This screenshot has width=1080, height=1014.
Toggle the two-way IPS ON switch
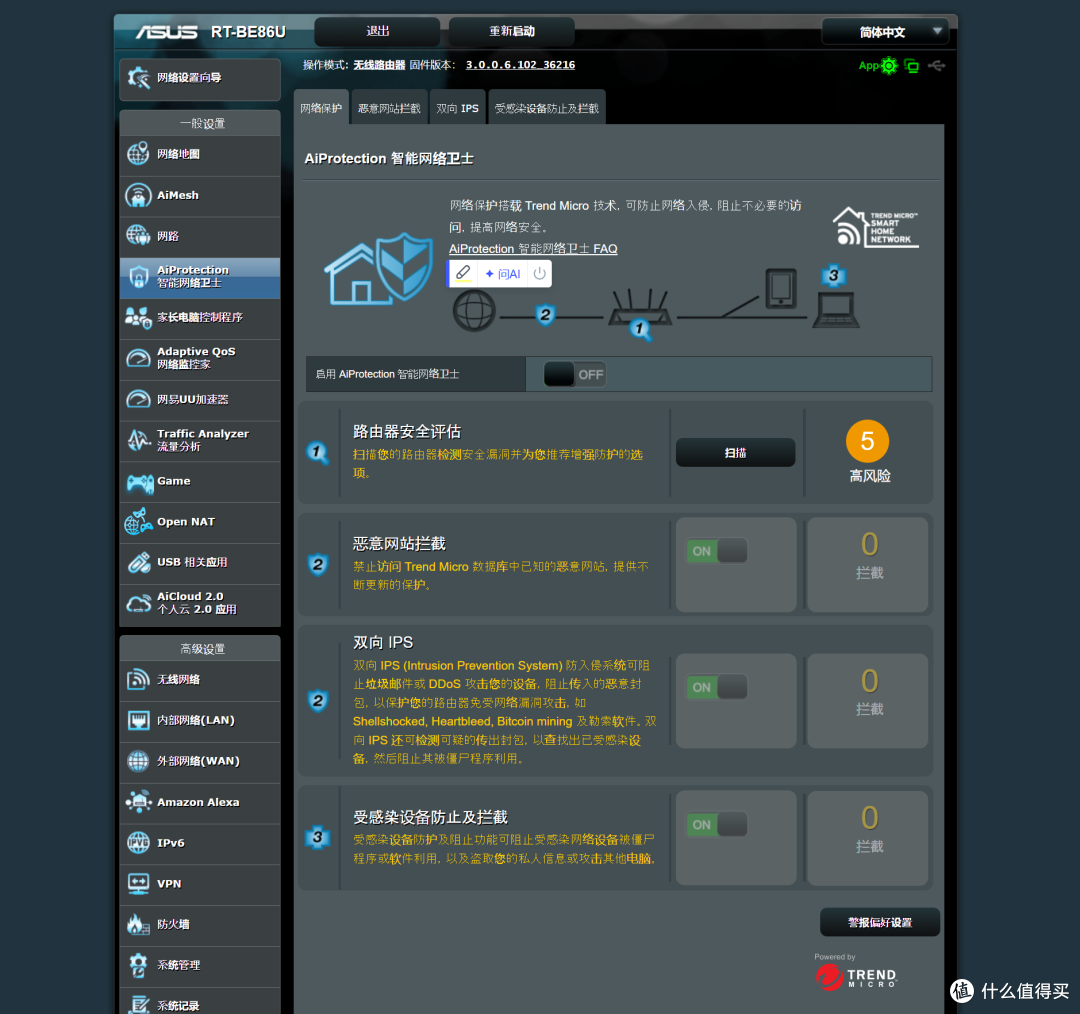717,687
